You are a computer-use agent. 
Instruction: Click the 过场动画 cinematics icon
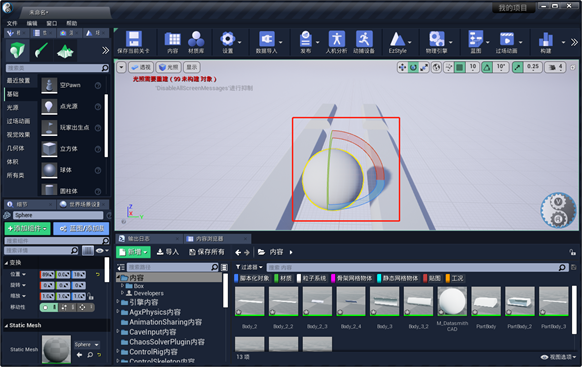(507, 39)
